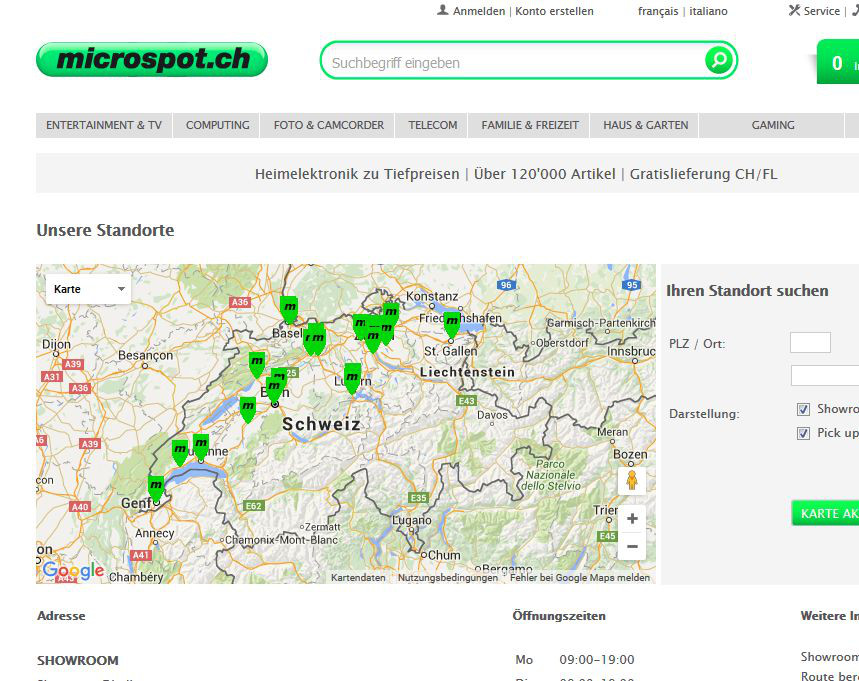The height and width of the screenshot is (681, 859).
Task: Zoom in the map with plus button
Action: tap(632, 518)
